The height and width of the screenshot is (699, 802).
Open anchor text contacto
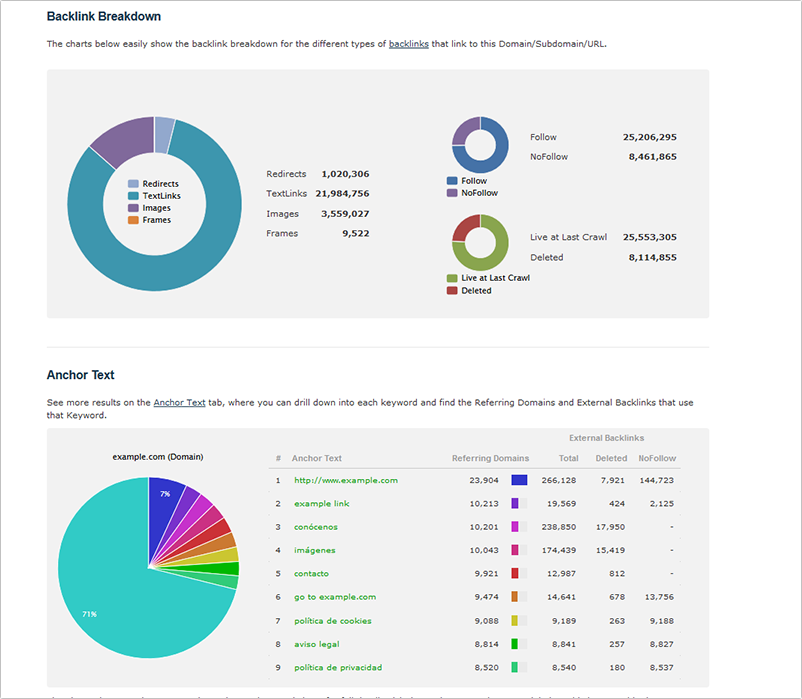point(311,574)
